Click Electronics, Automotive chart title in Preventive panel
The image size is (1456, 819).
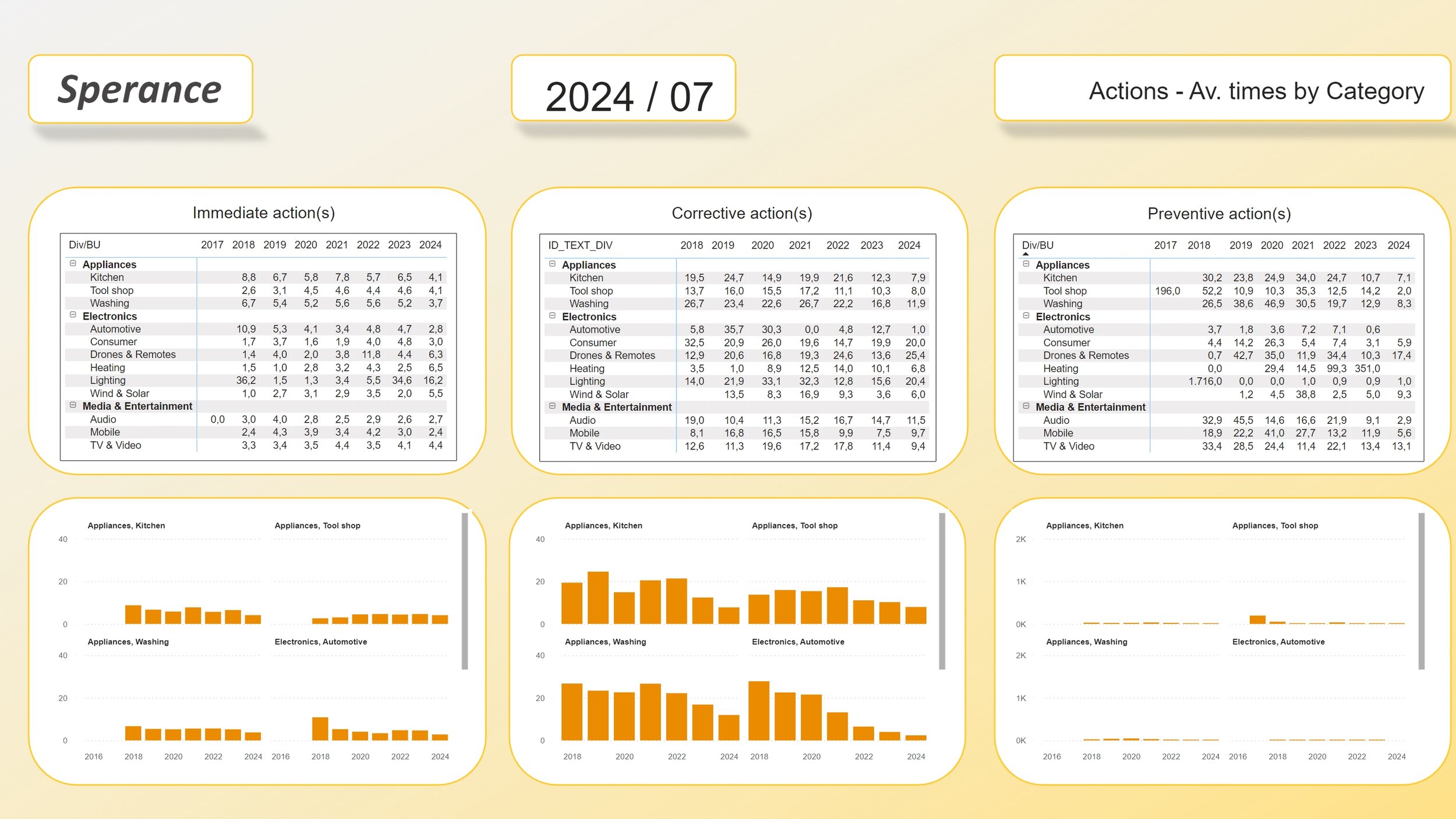1278,641
